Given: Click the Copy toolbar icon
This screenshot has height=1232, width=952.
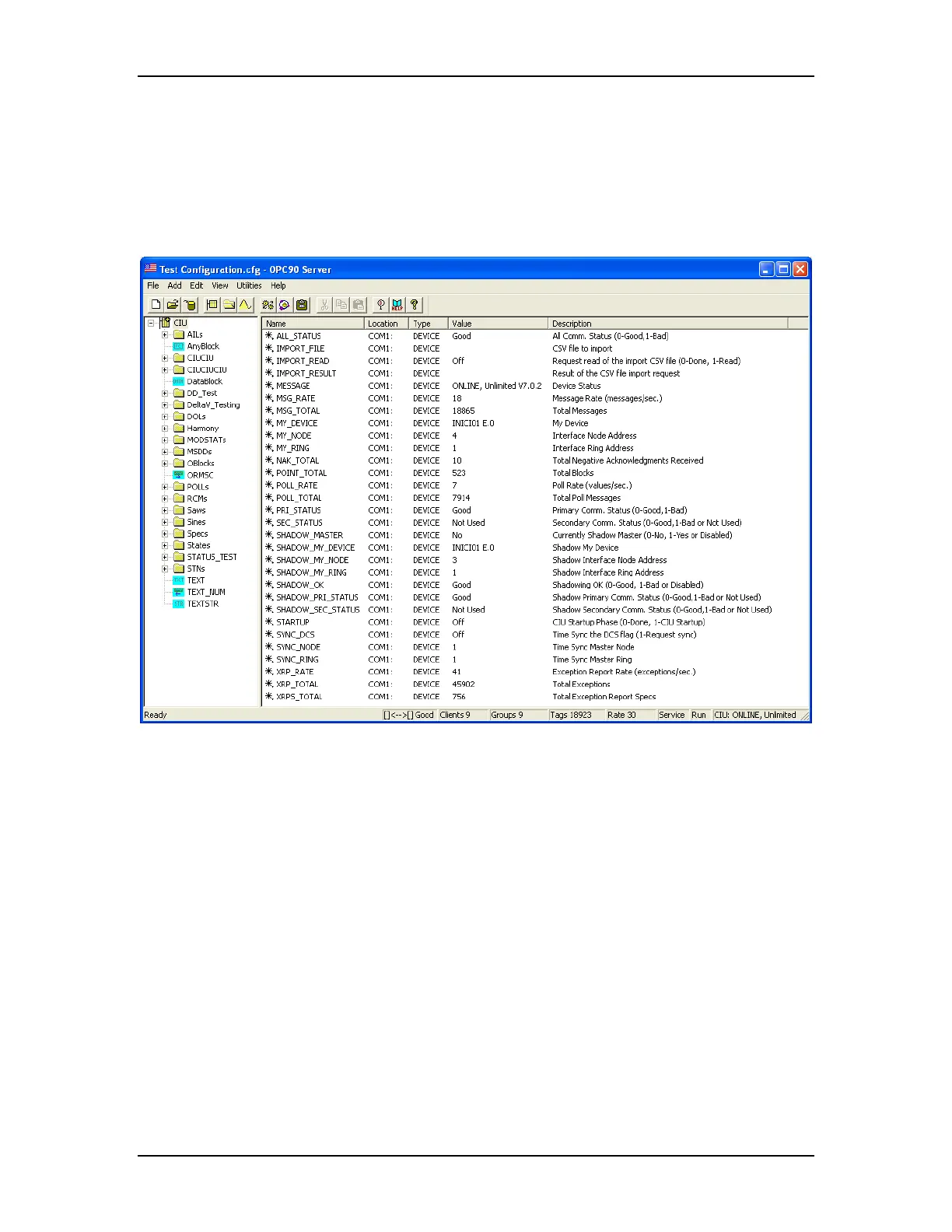Looking at the screenshot, I should coord(341,305).
